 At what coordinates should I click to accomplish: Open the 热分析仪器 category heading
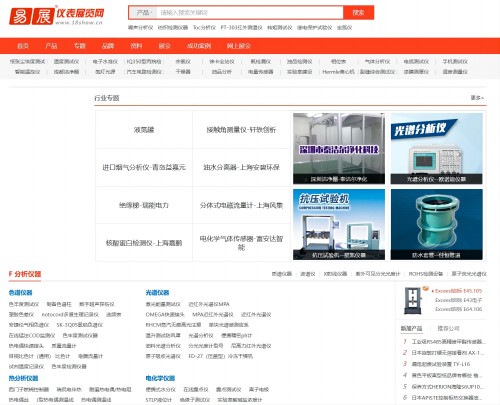coord(24,378)
